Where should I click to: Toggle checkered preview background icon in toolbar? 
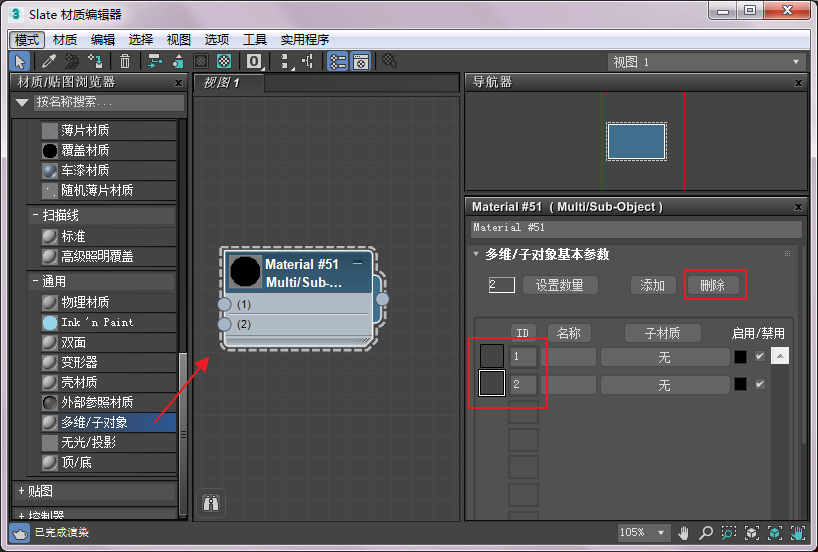tap(225, 62)
